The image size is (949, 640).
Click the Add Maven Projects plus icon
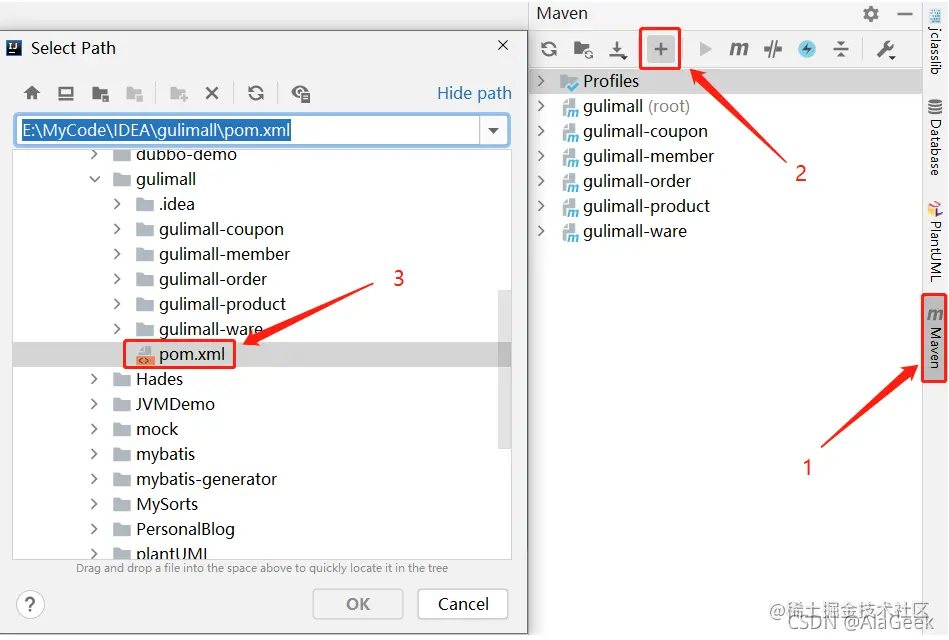660,49
